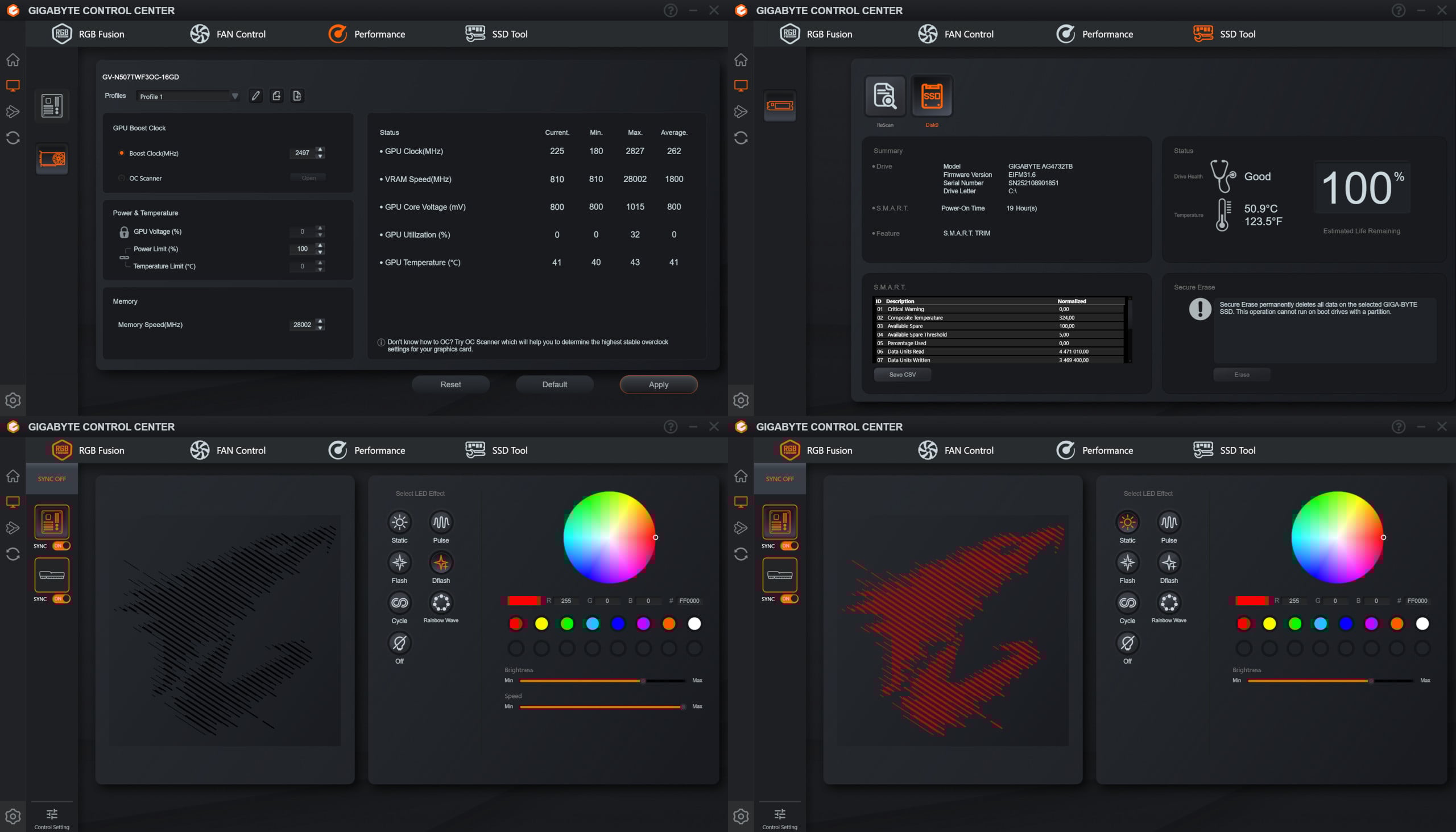Viewport: 1456px width, 832px height.
Task: Click the Save CSV button
Action: (x=901, y=375)
